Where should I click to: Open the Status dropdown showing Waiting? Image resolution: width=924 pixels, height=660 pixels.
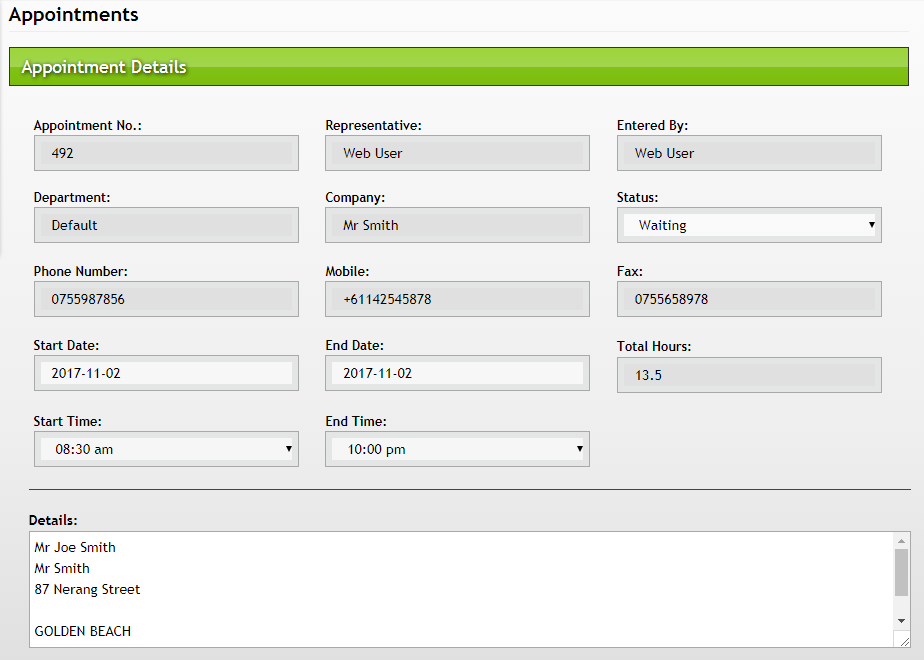pyautogui.click(x=748, y=225)
